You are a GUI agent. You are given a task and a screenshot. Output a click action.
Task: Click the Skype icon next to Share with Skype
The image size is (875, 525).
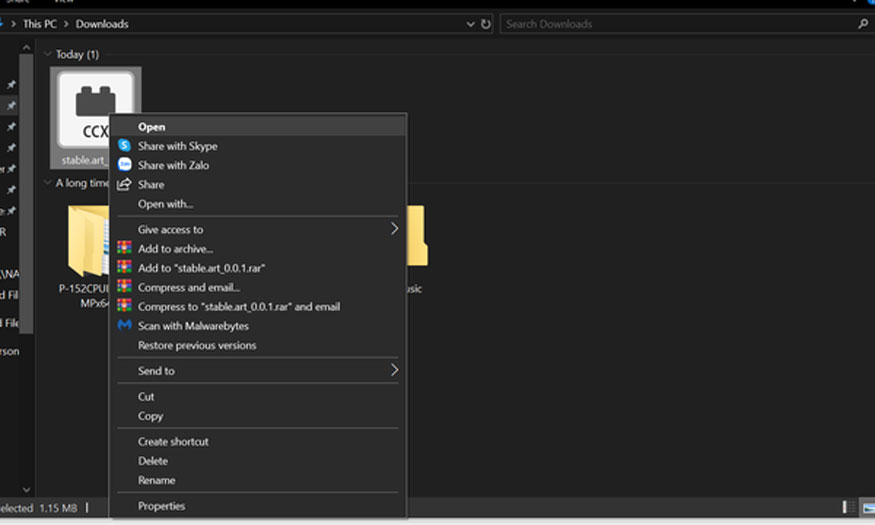click(124, 146)
